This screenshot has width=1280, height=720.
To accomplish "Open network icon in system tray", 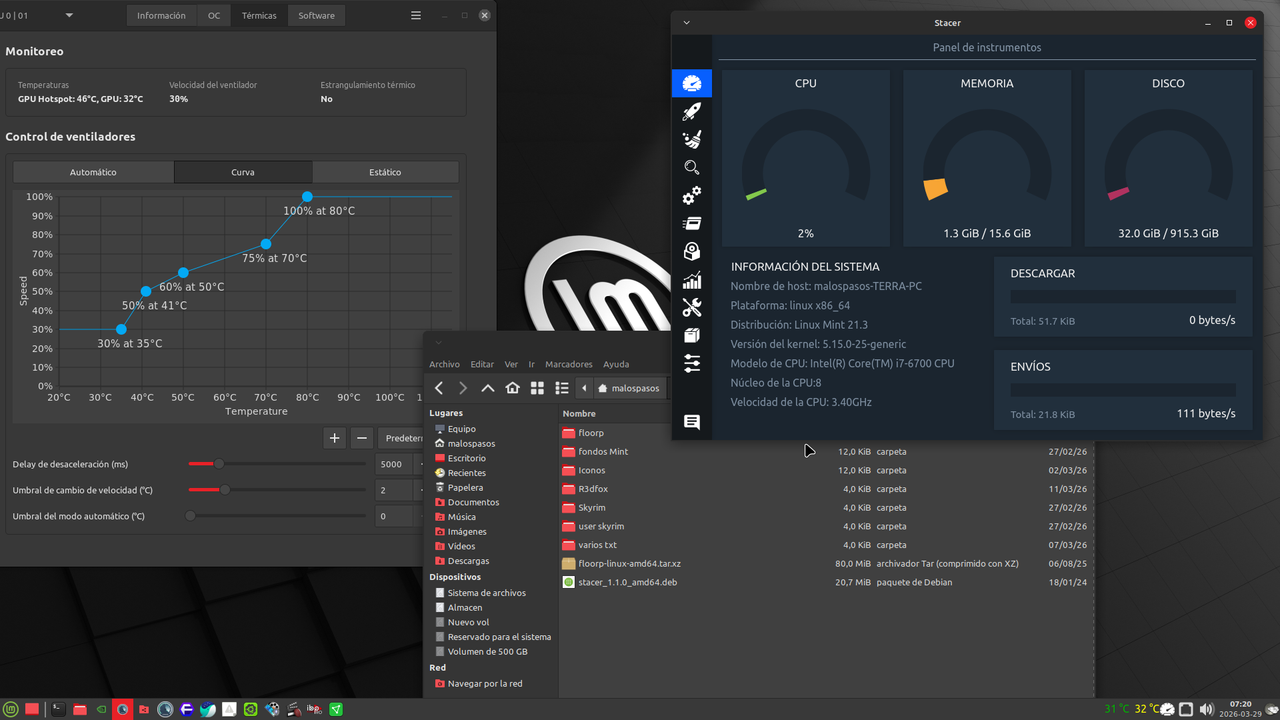I will 1186,709.
